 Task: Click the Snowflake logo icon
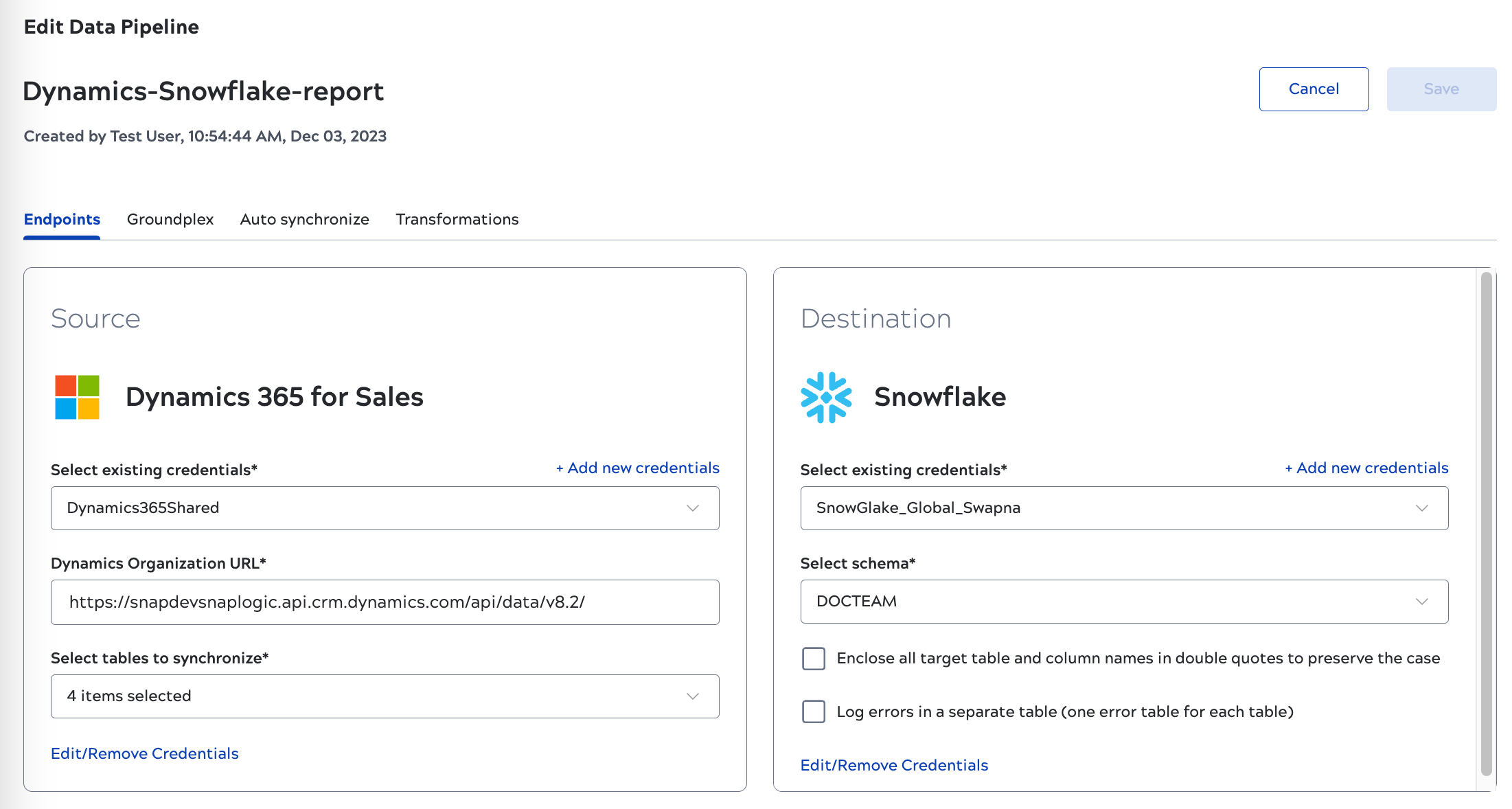[826, 397]
